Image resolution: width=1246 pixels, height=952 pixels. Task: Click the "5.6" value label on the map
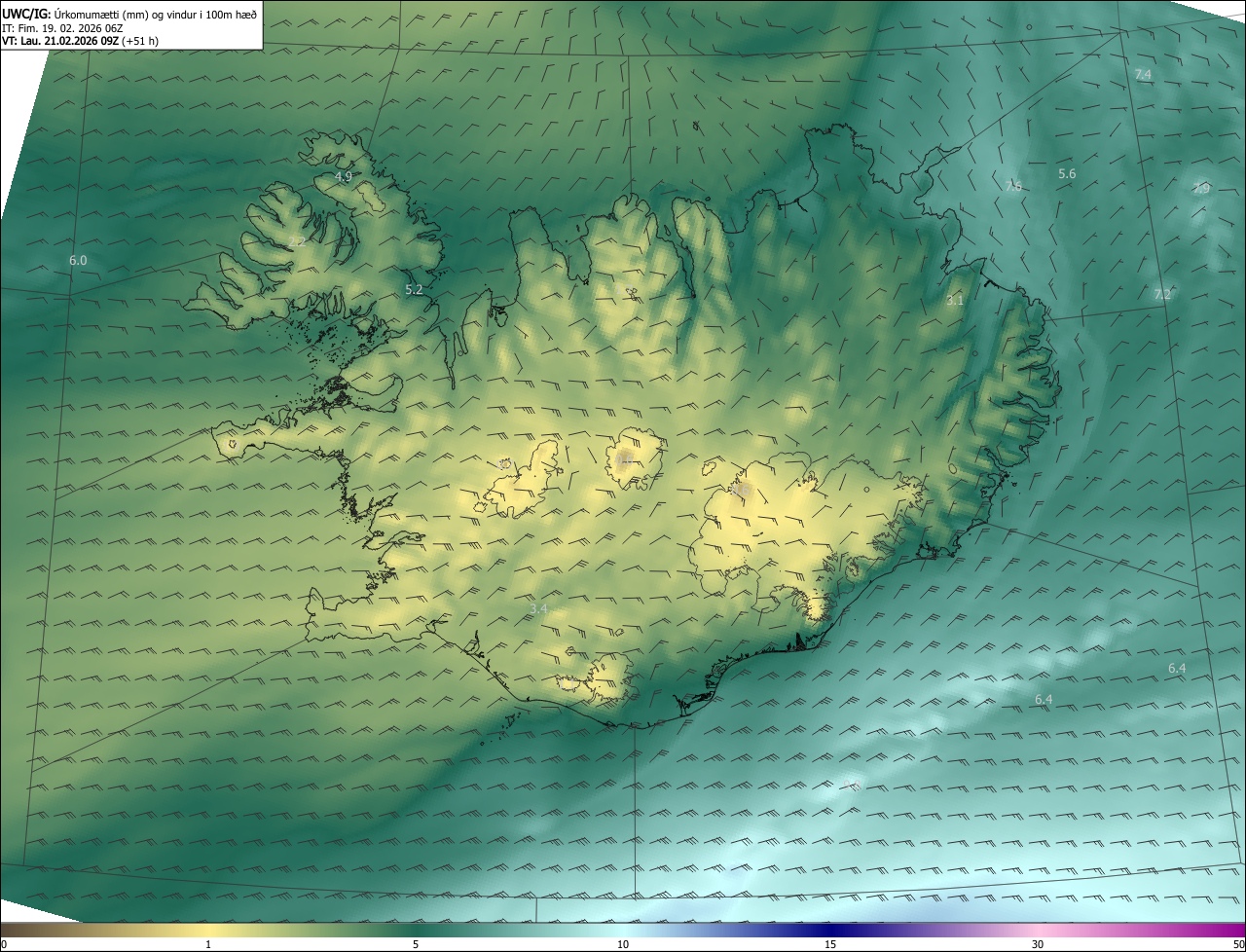(1067, 173)
